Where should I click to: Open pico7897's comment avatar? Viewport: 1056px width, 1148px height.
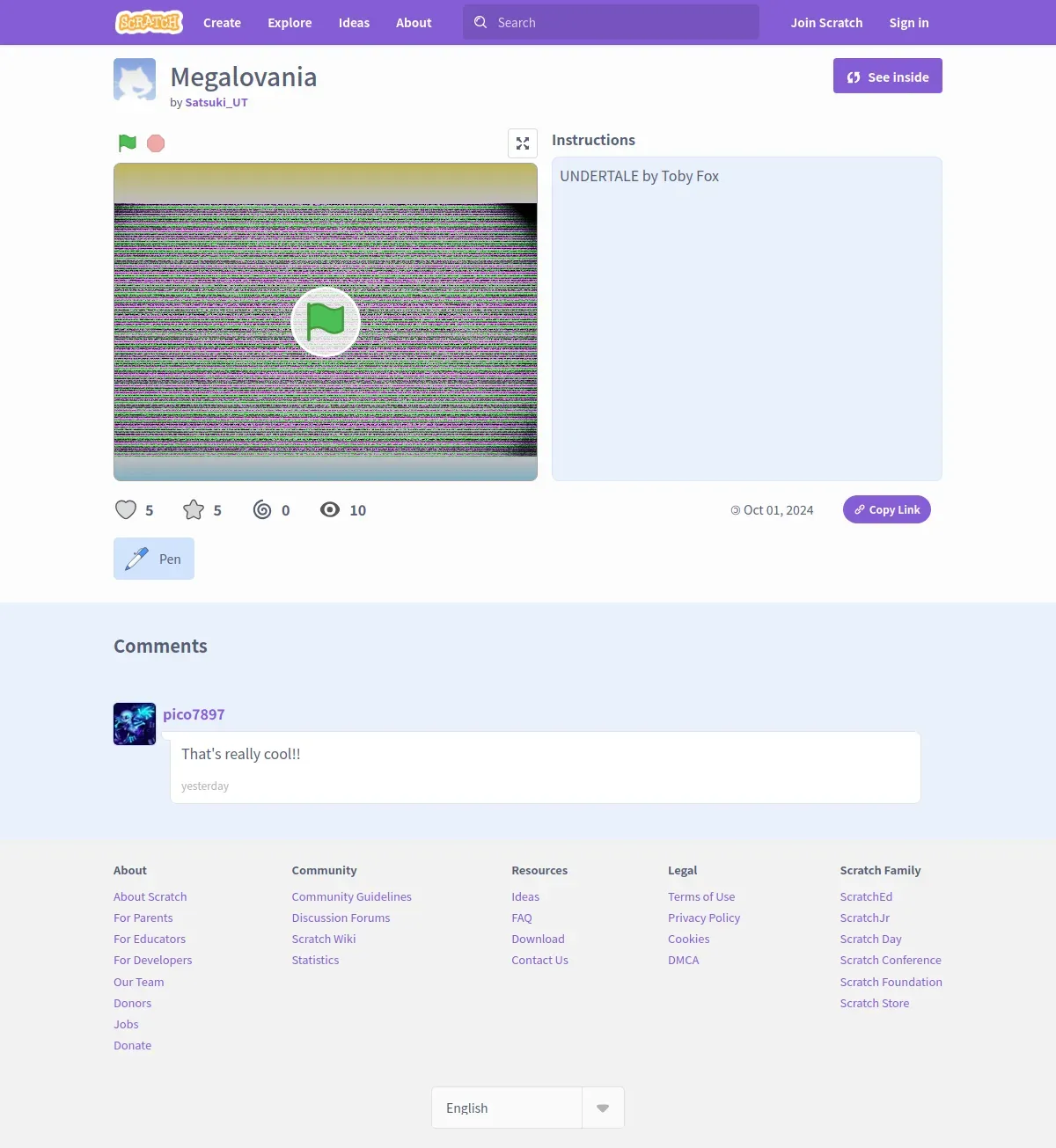135,724
